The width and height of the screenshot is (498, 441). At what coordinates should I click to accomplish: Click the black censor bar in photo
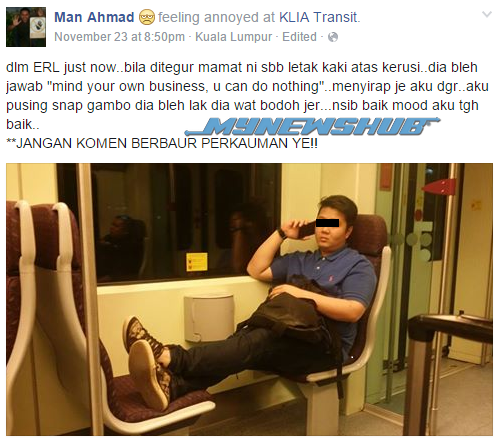[x=327, y=223]
